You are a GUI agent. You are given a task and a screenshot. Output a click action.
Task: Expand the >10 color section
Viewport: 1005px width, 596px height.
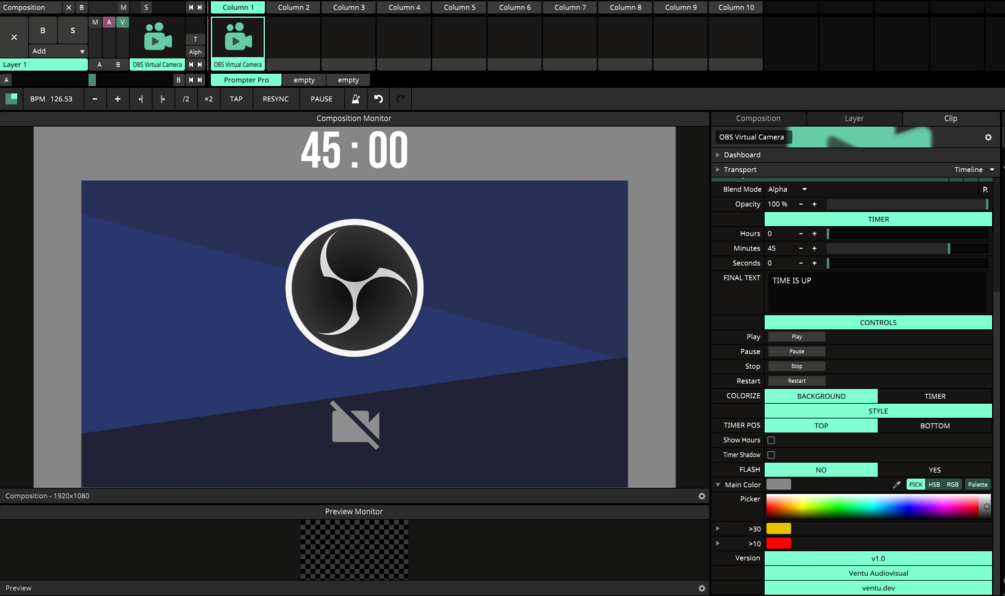717,543
